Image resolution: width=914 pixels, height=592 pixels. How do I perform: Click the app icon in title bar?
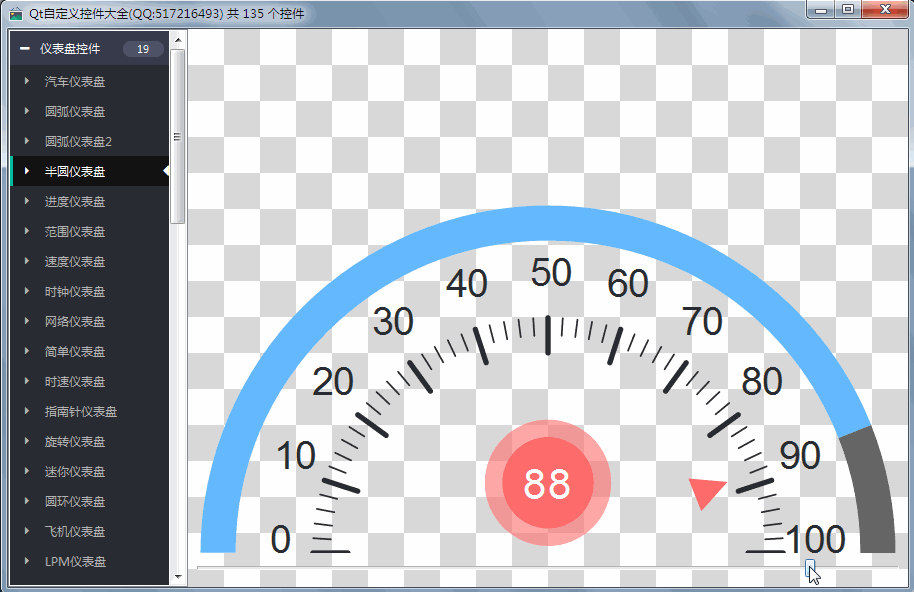[x=15, y=13]
